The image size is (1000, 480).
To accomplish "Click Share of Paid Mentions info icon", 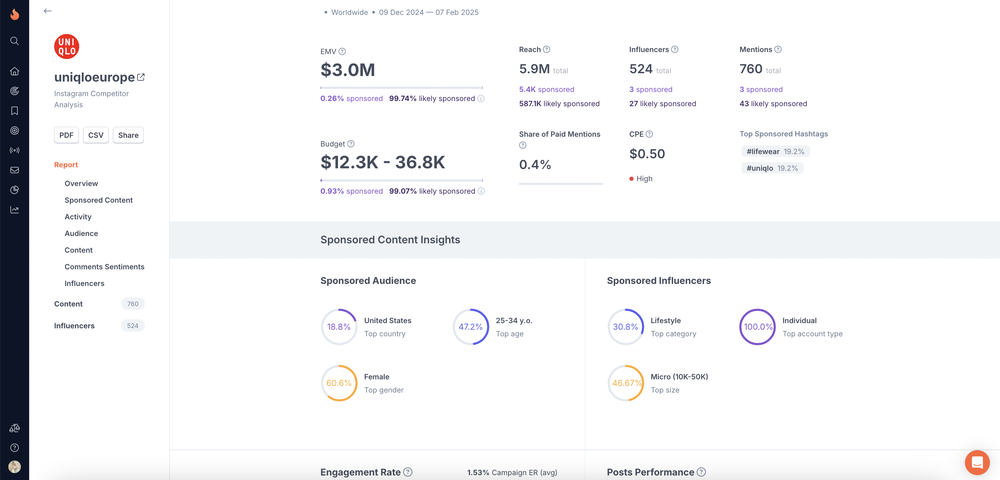I will (x=523, y=145).
